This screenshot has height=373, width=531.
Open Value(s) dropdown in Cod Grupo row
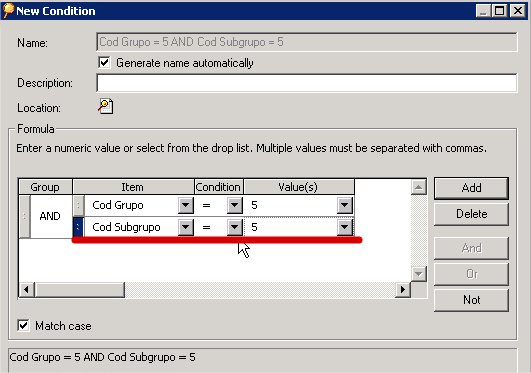tap(345, 205)
